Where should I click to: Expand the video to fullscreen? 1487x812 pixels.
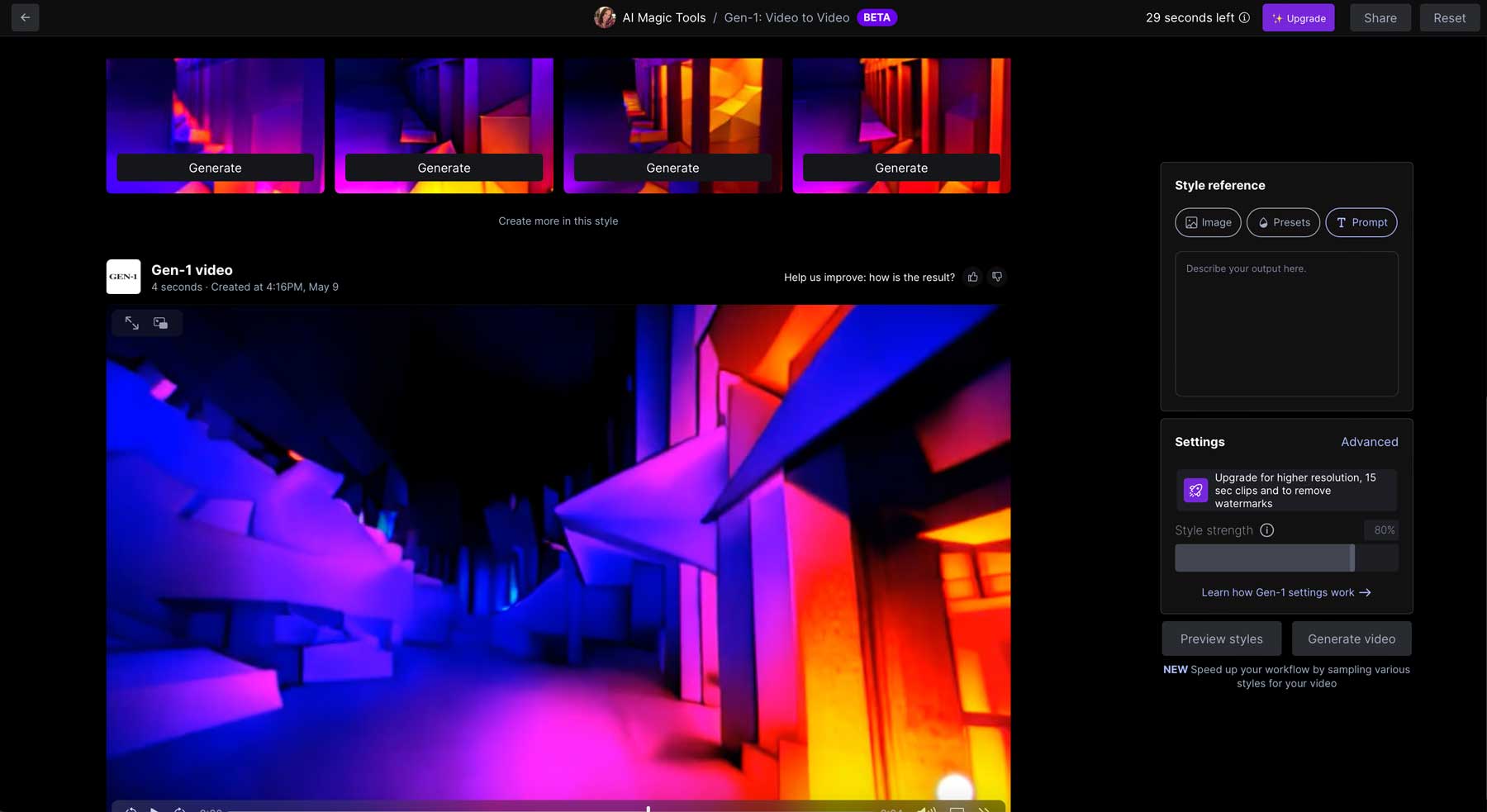click(132, 322)
